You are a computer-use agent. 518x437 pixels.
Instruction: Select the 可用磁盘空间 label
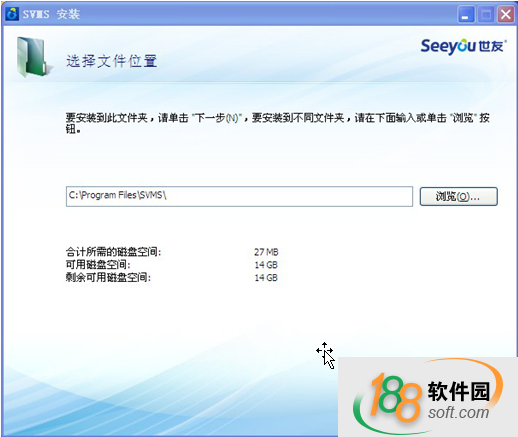[x=98, y=265]
